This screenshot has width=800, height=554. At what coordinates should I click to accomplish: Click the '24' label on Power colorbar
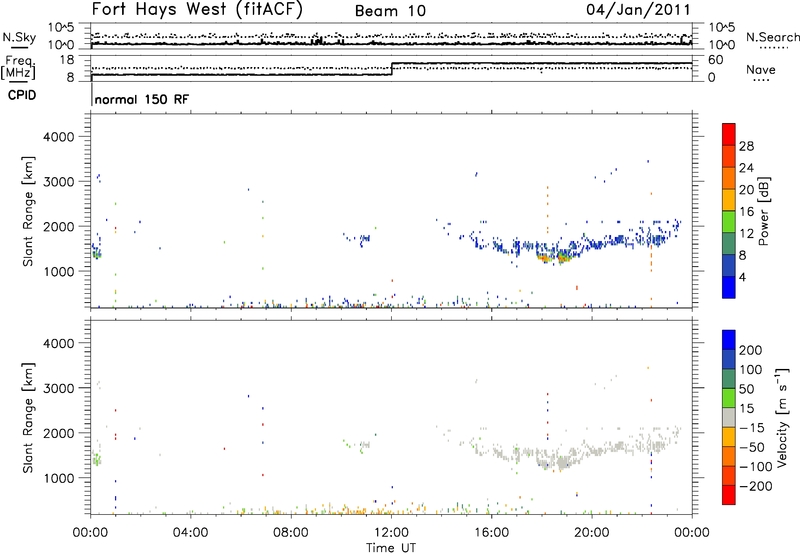pyautogui.click(x=746, y=168)
